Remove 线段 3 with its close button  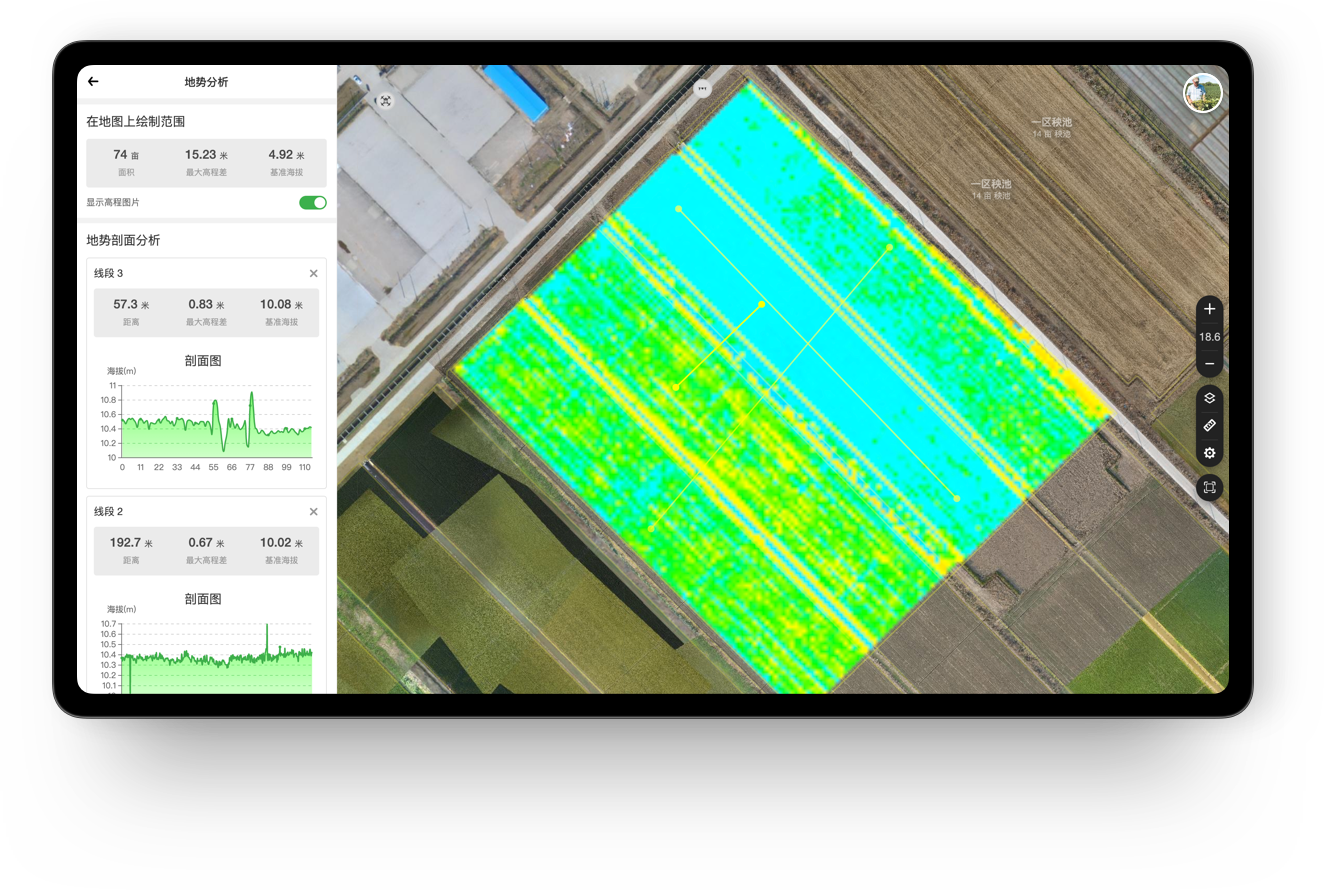click(x=313, y=274)
